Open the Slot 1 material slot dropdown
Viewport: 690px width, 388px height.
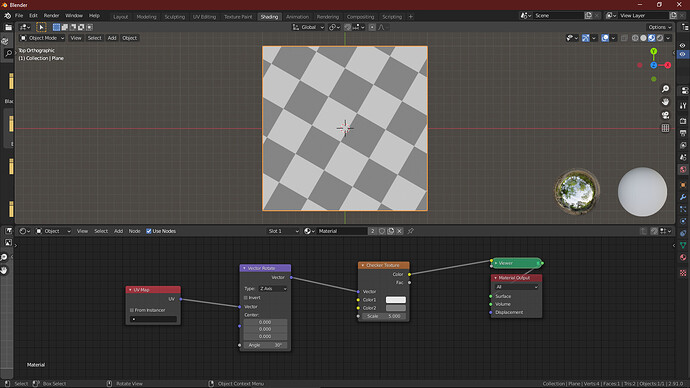tap(283, 231)
